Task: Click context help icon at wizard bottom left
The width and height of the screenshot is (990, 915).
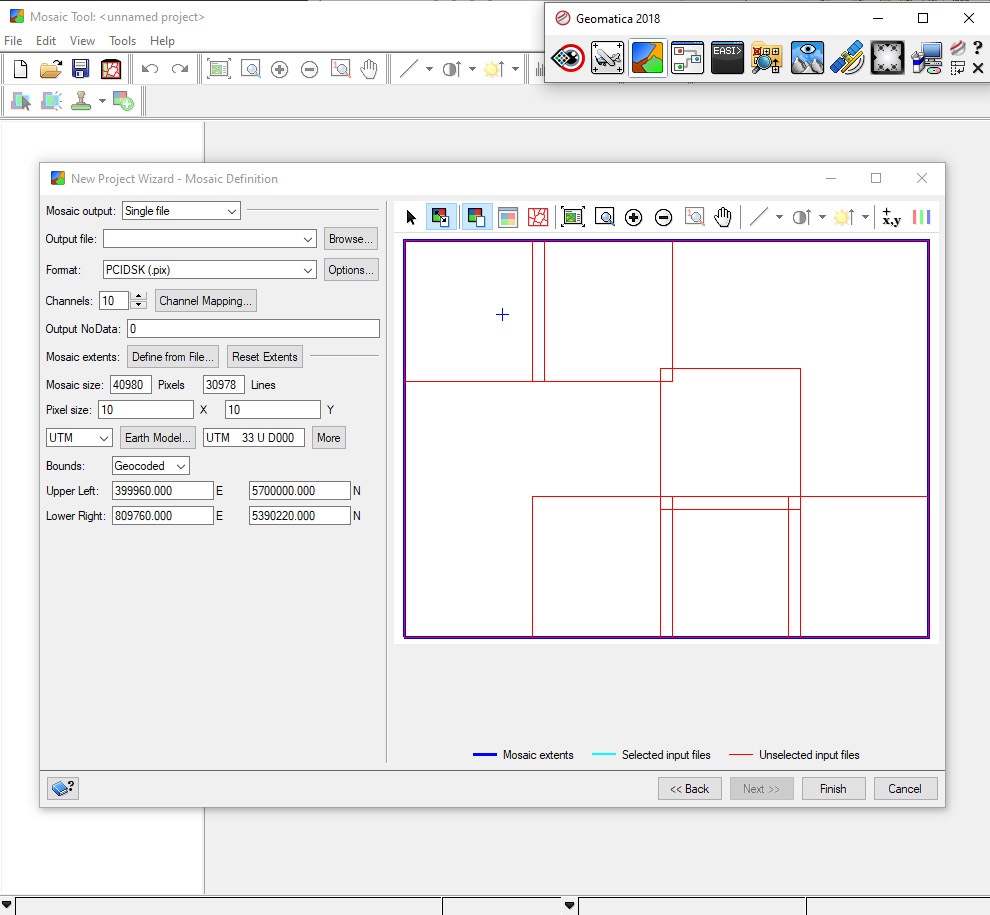Action: click(x=63, y=788)
